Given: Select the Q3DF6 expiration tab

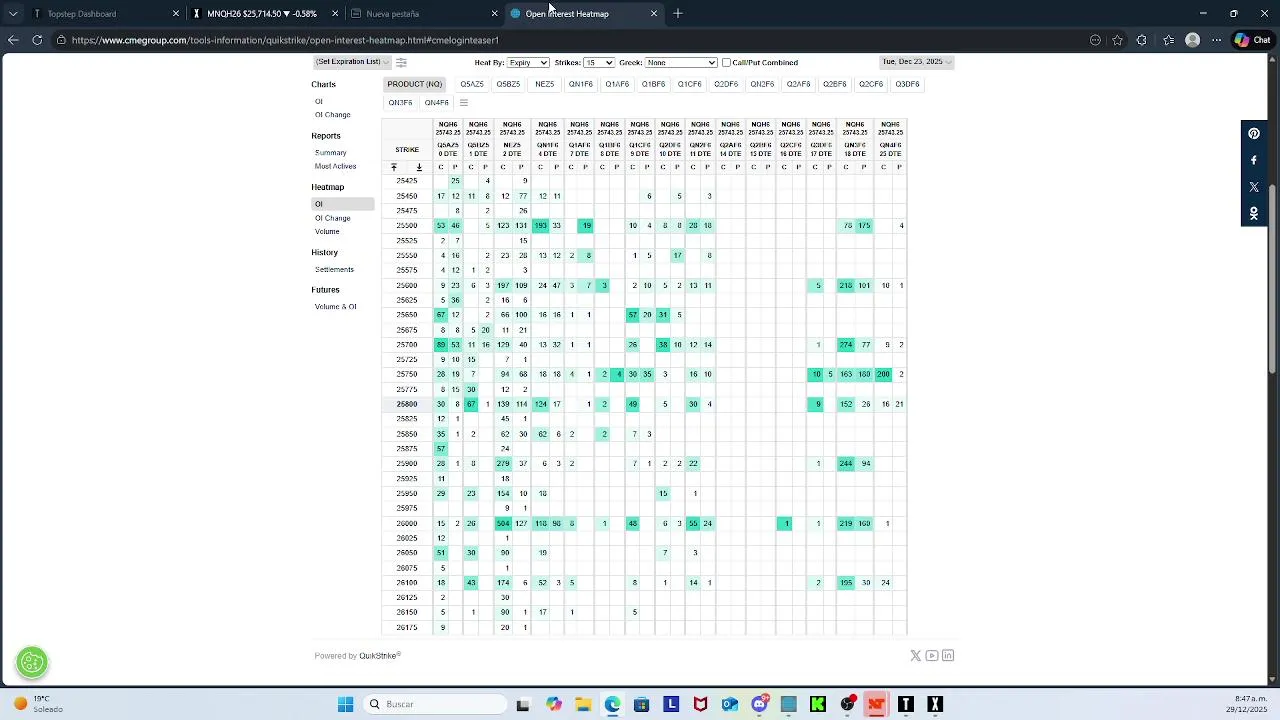Looking at the screenshot, I should tap(907, 84).
